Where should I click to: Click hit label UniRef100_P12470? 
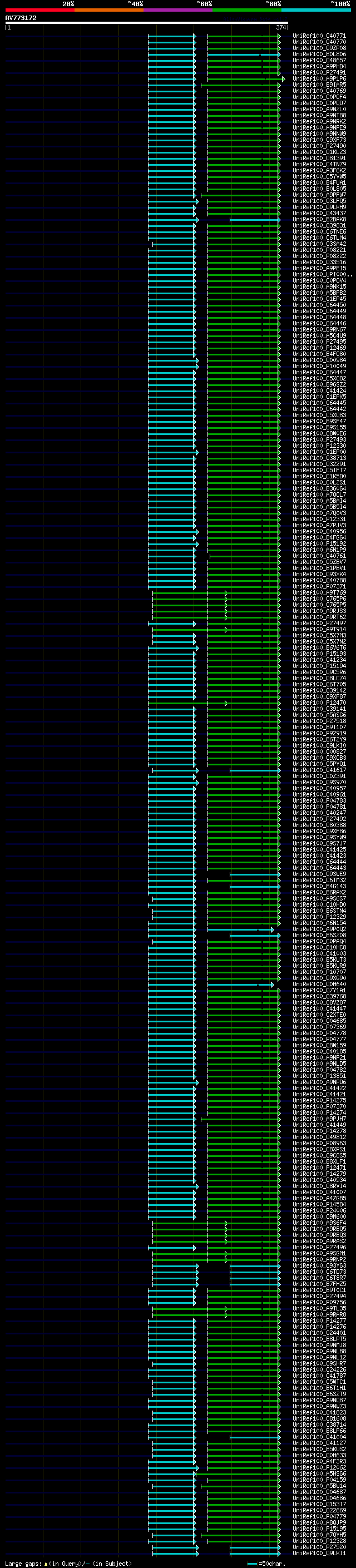319,703
